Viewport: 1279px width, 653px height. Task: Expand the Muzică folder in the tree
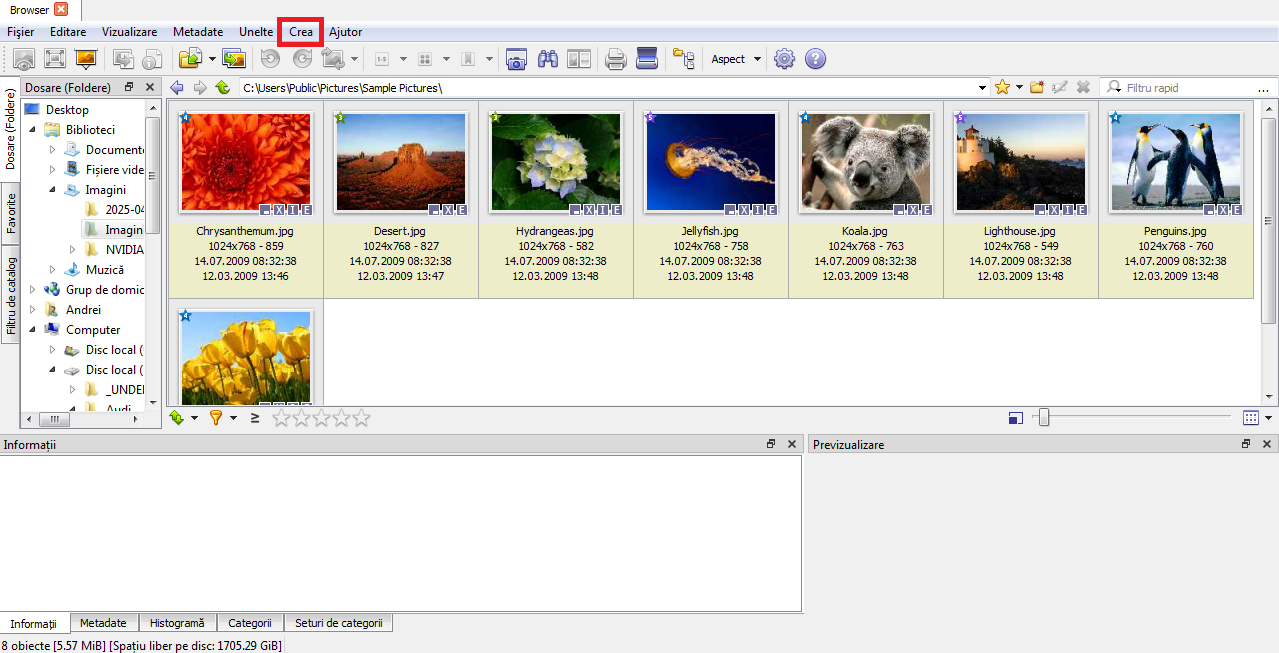[53, 270]
